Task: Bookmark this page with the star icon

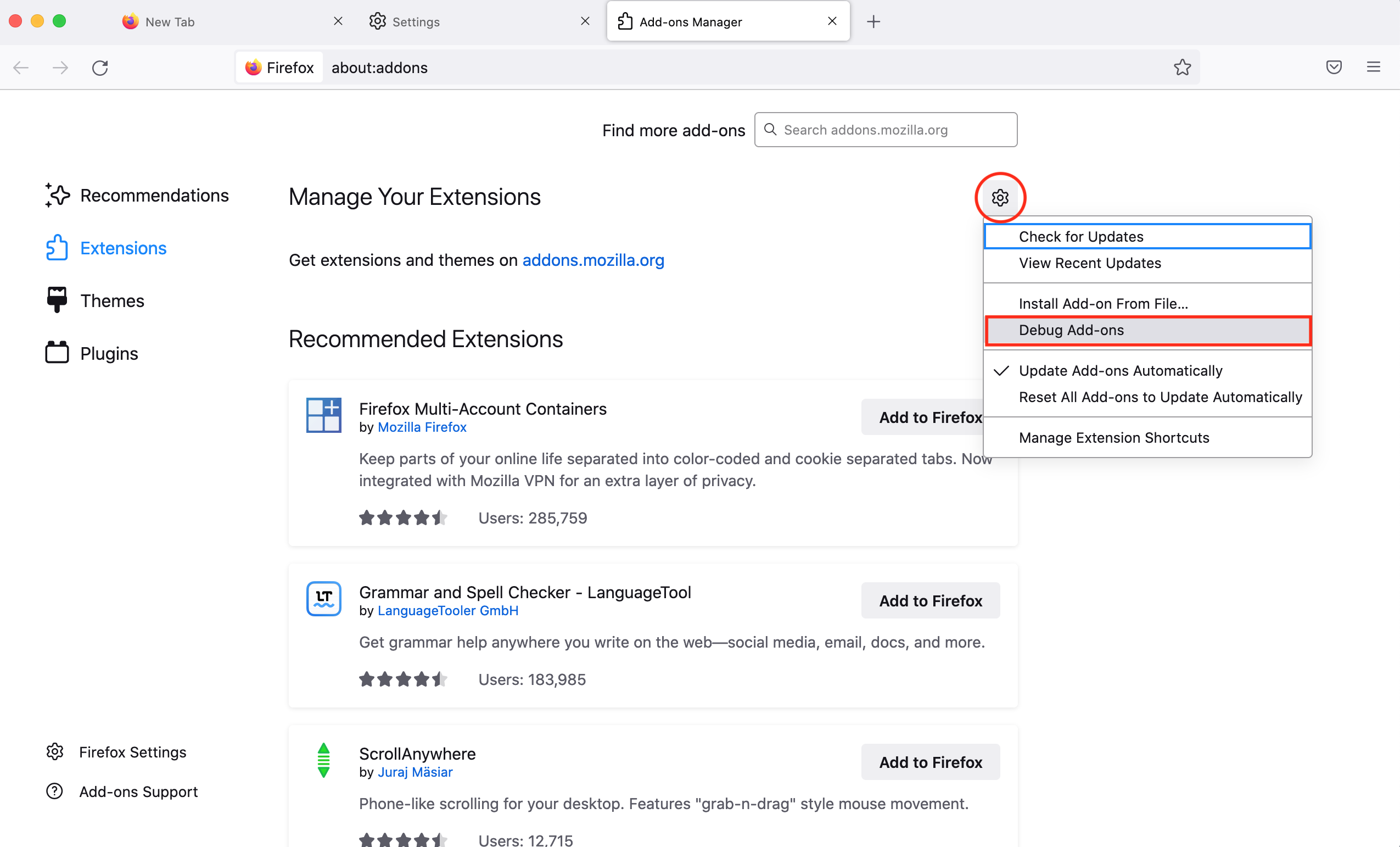Action: pyautogui.click(x=1182, y=67)
